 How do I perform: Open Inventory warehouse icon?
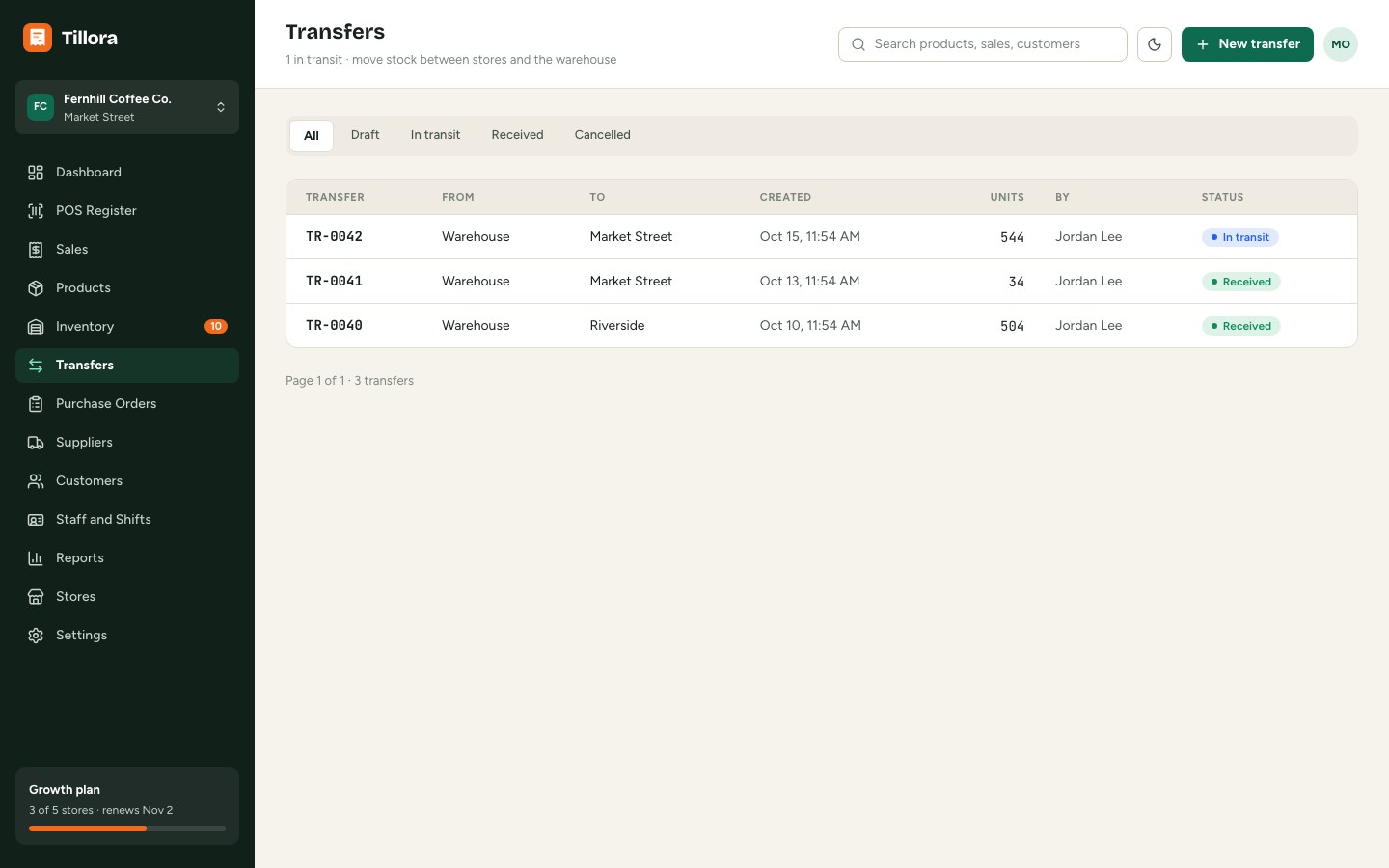(x=36, y=327)
